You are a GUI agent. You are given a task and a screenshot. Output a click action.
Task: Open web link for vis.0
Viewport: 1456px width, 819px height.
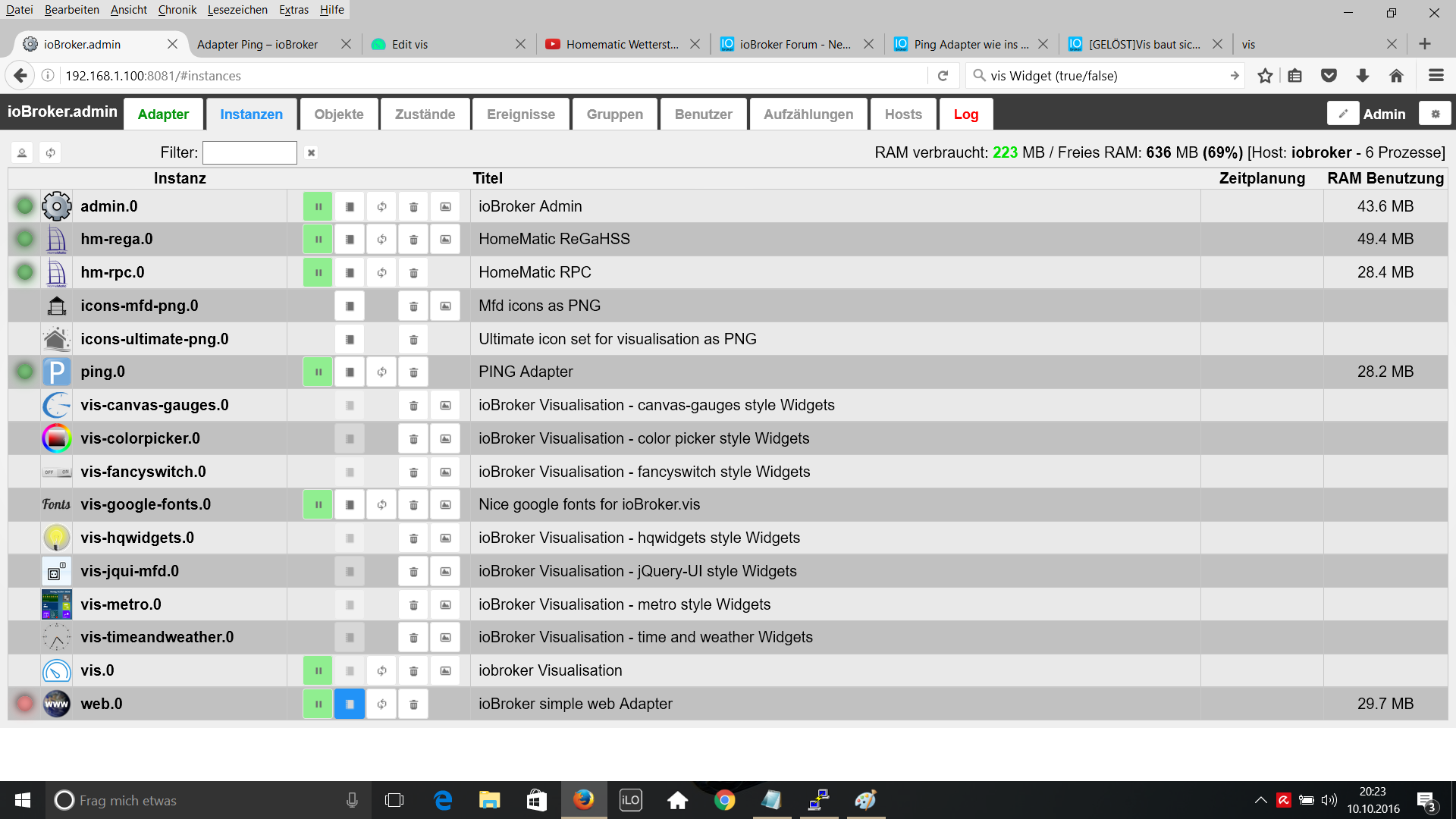coord(445,670)
